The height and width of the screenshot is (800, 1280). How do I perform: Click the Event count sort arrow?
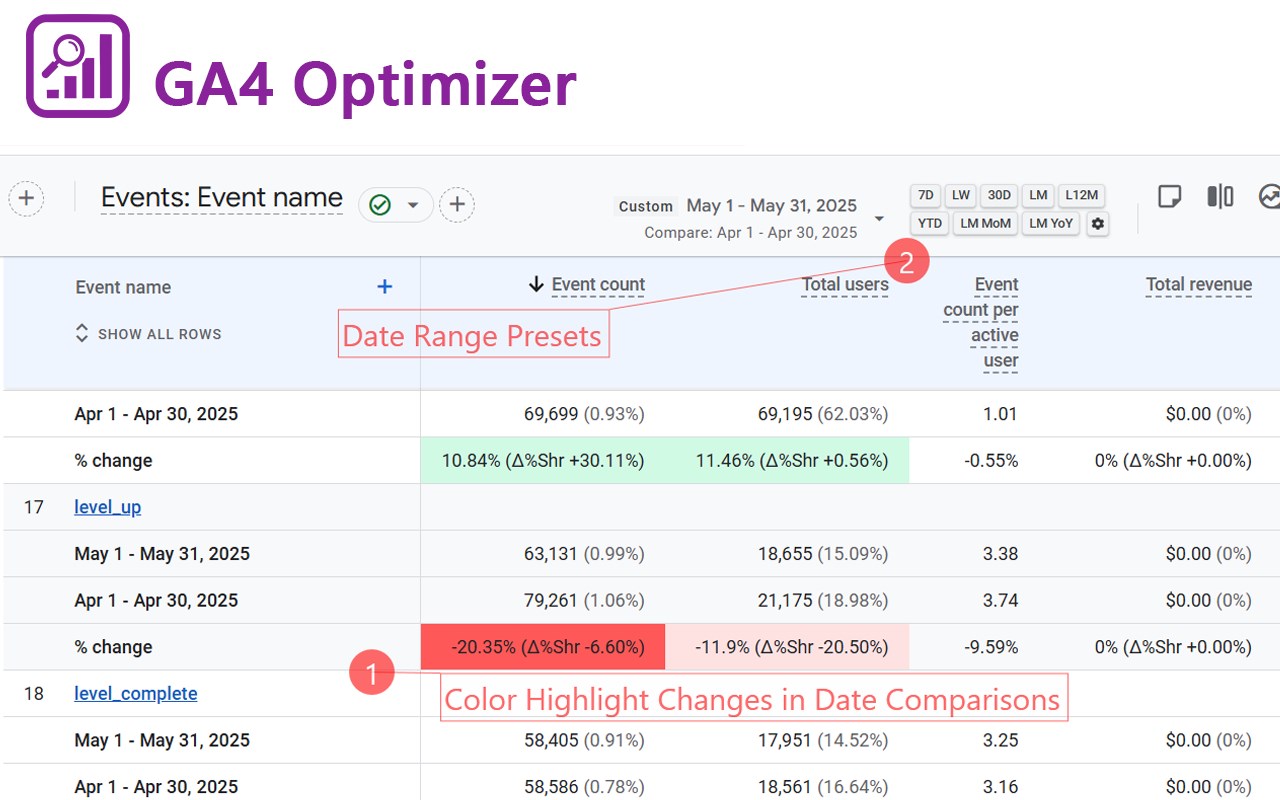coord(536,285)
